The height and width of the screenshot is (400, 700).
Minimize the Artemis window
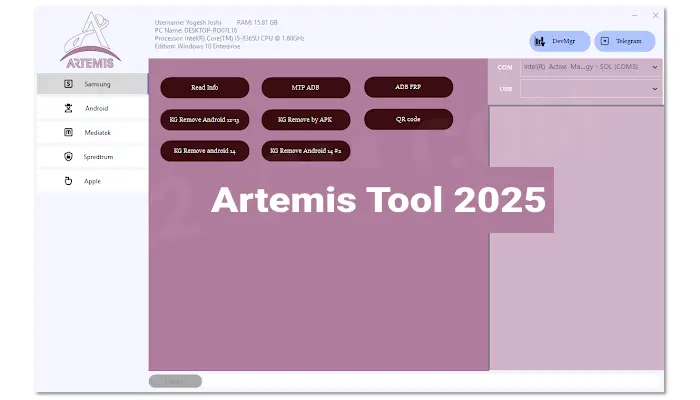click(x=634, y=16)
